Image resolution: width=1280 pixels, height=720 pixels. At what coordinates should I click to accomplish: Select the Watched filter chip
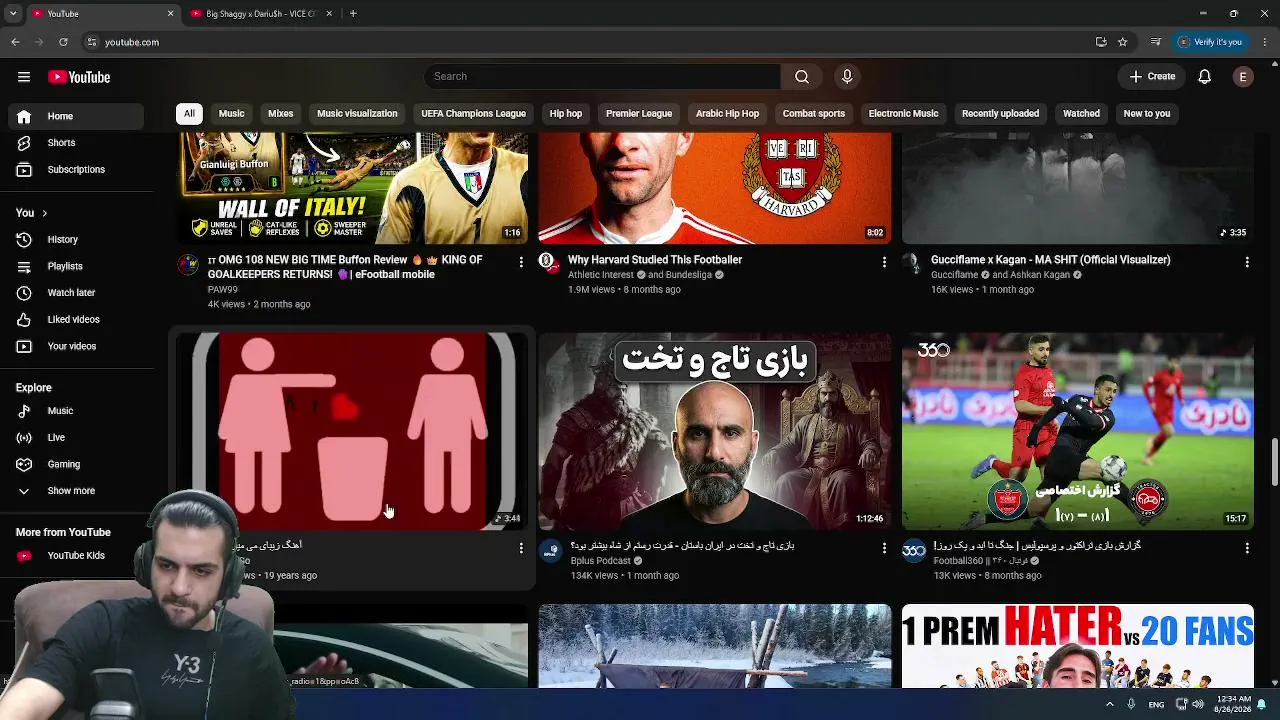1081,114
